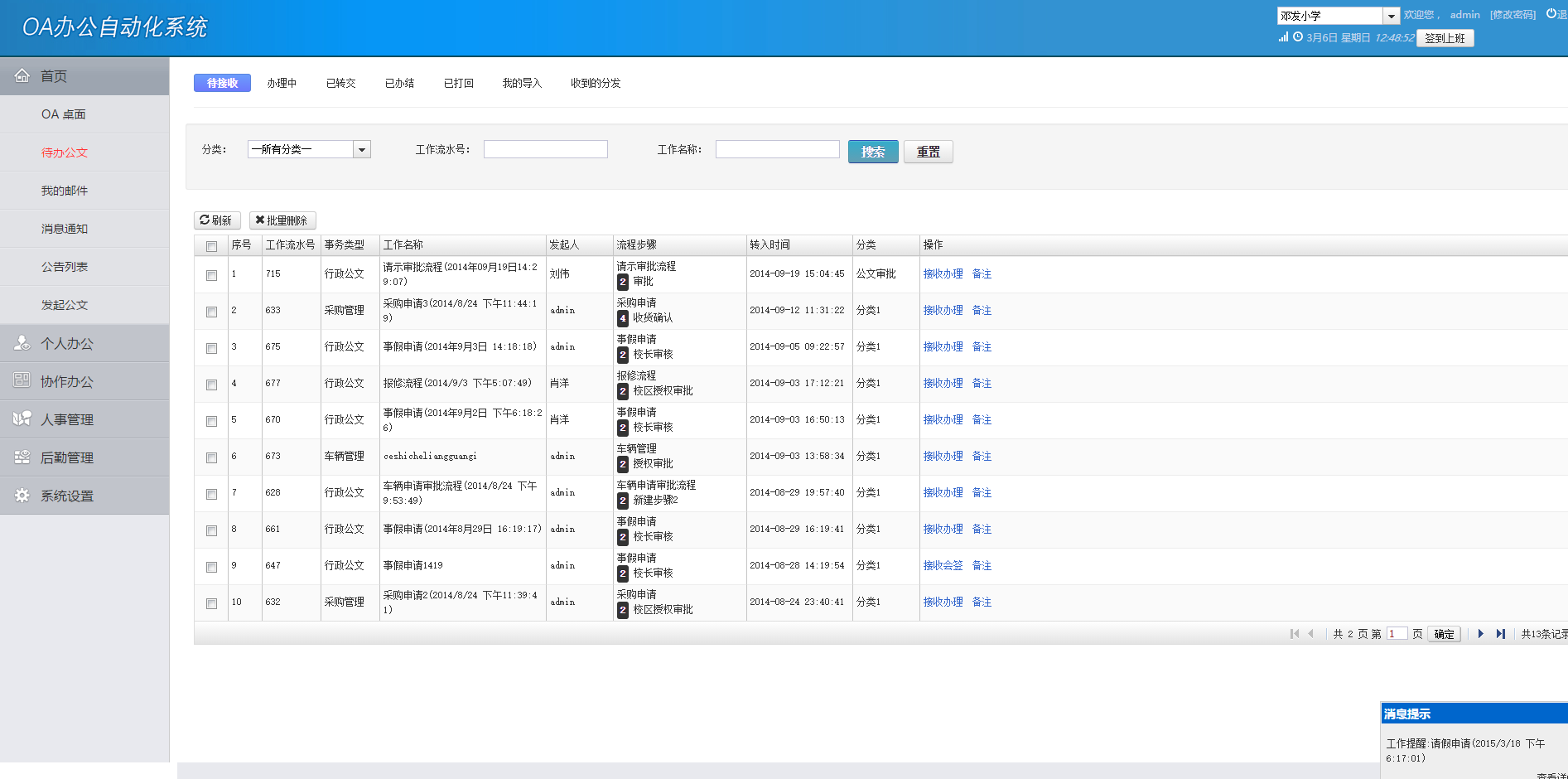The width and height of the screenshot is (1568, 779).
Task: Click the 系统设置 gear icon
Action: pyautogui.click(x=22, y=495)
